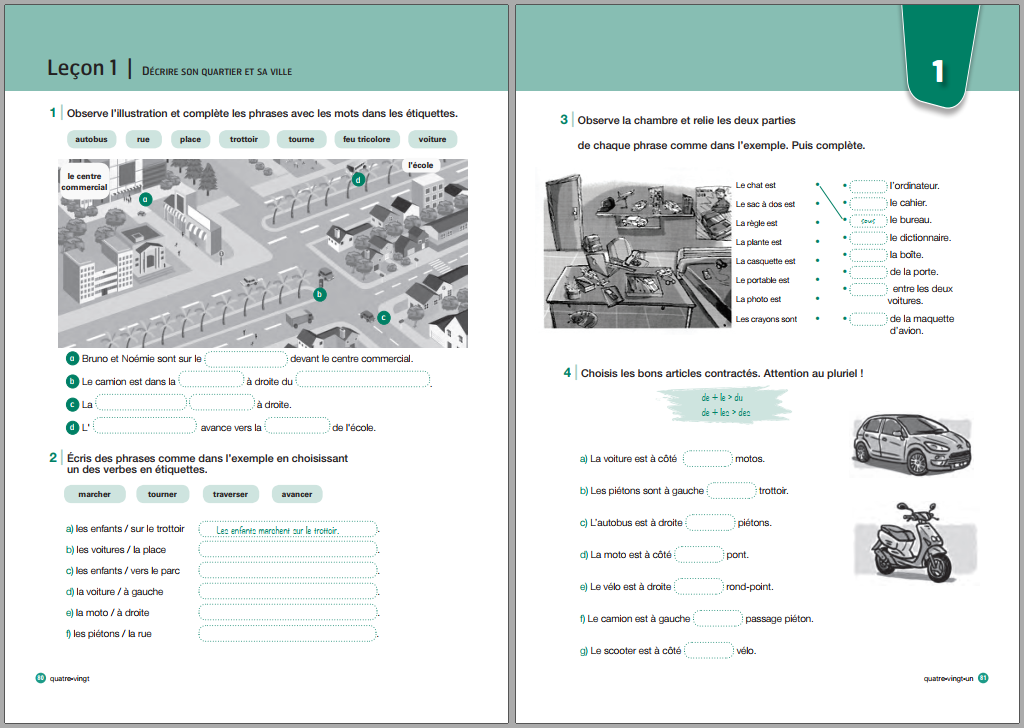Click marker 'b' on the city map
The width and height of the screenshot is (1024, 728).
click(319, 294)
